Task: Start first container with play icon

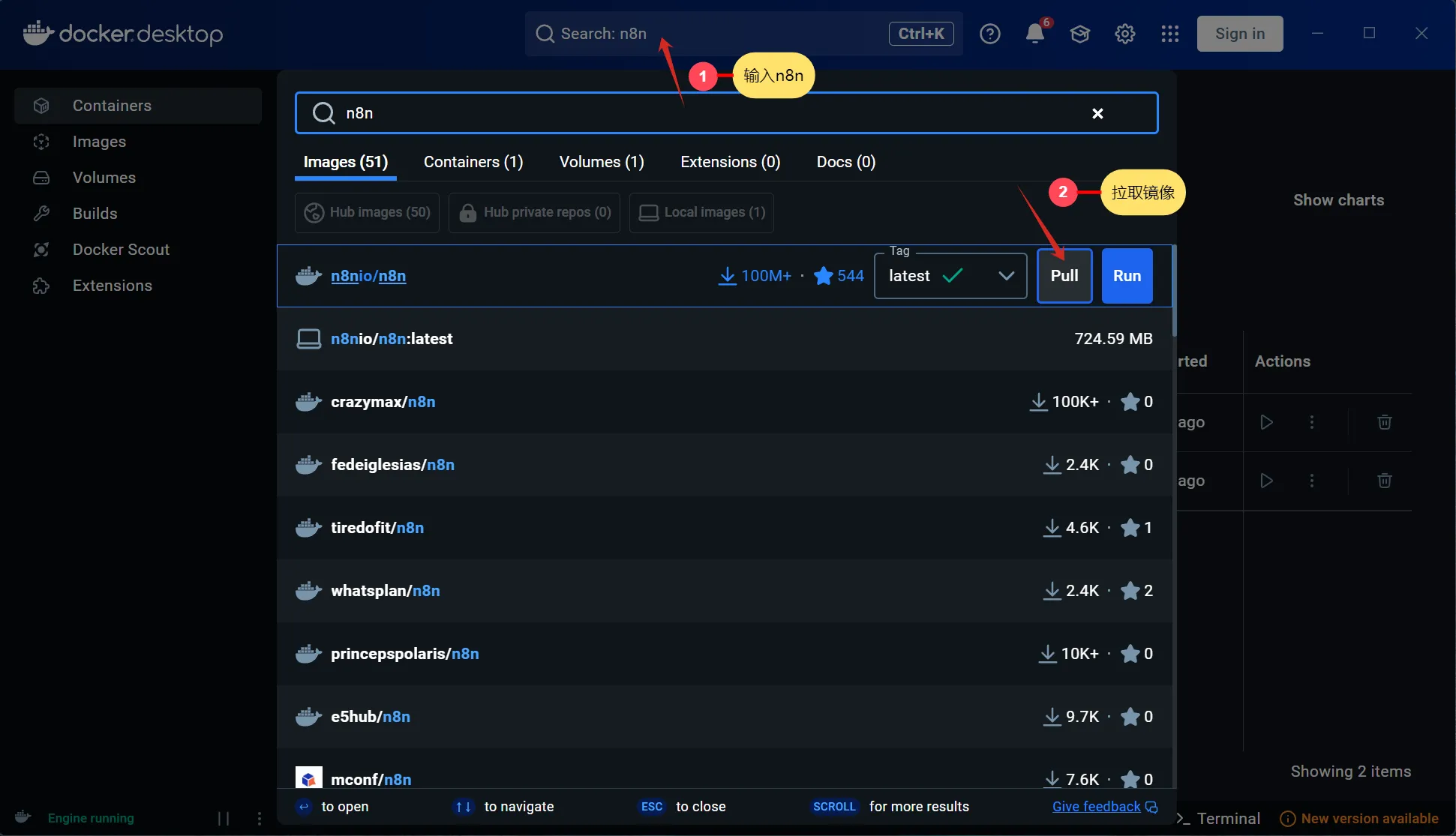Action: (1266, 422)
